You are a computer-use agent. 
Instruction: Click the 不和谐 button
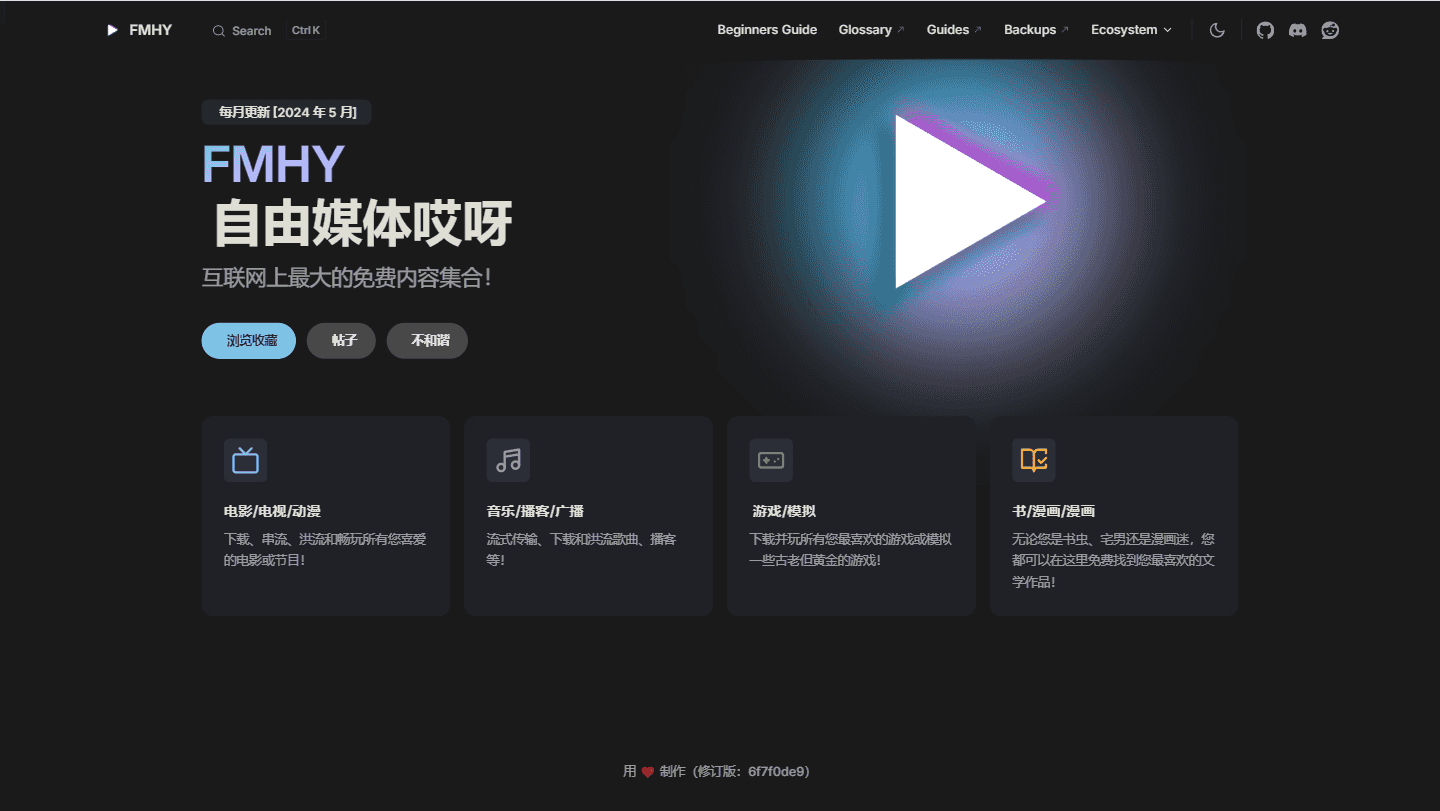pos(428,340)
